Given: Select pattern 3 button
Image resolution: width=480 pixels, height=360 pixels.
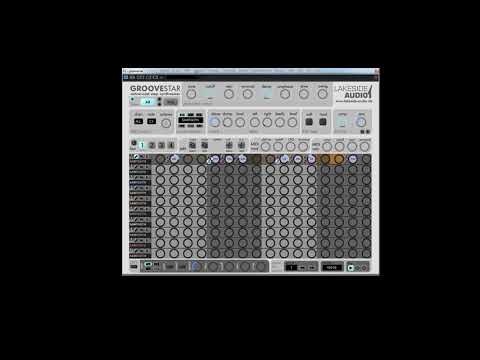Looking at the screenshot, I should [162, 145].
